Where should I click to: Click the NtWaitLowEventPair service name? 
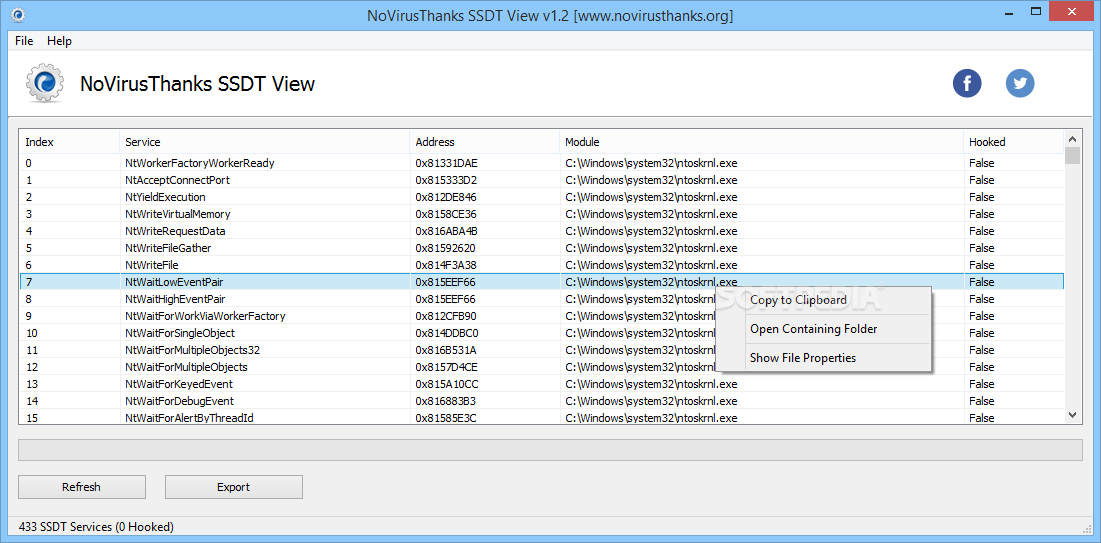coord(174,282)
